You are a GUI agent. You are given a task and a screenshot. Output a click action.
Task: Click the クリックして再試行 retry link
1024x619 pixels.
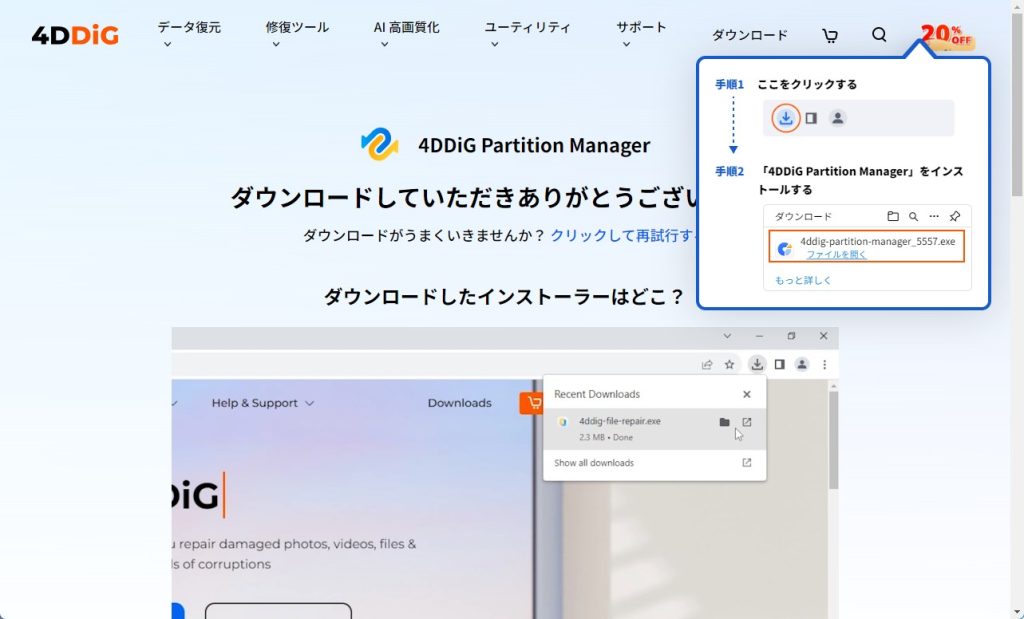(x=622, y=236)
